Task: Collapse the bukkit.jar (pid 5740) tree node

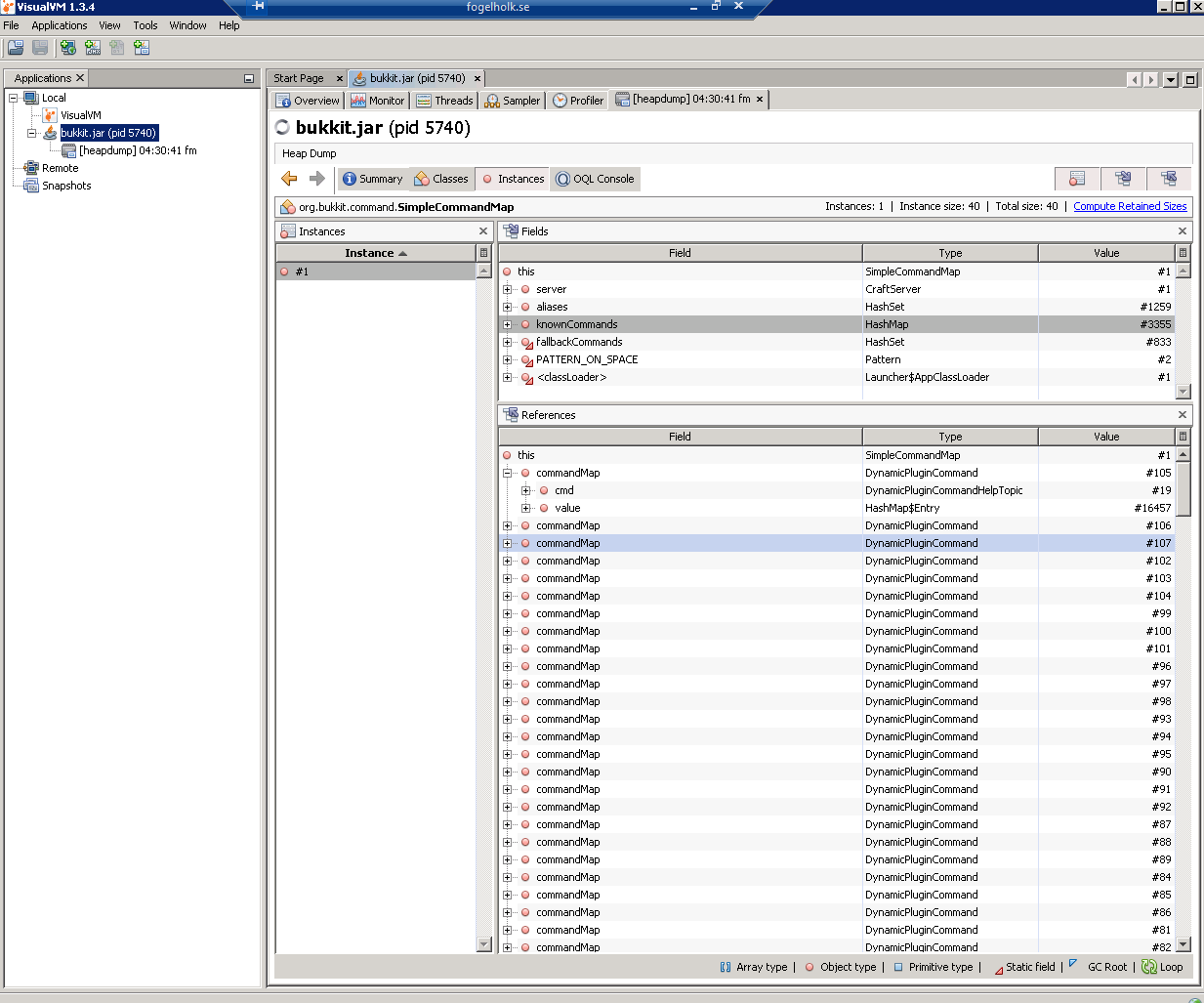Action: point(32,133)
